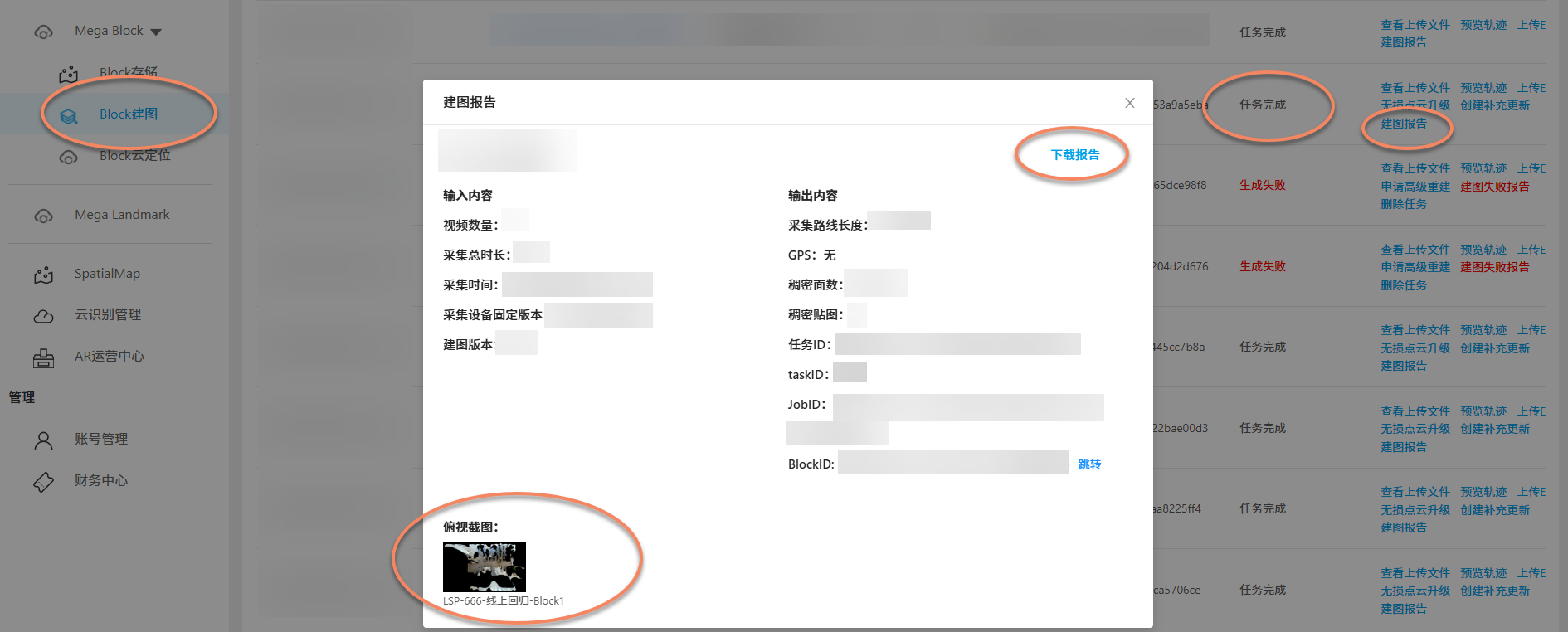Close the 建图报告 dialog
Viewport: 1568px width, 632px height.
pos(1129,103)
